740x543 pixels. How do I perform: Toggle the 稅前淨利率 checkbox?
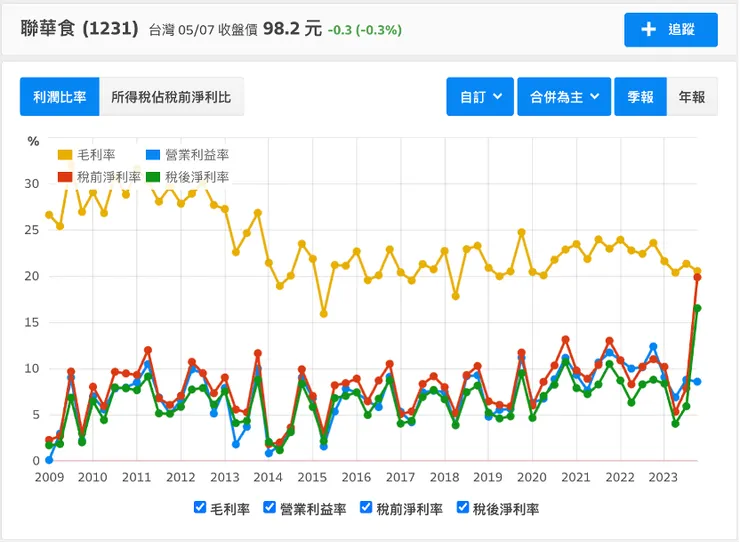point(366,507)
